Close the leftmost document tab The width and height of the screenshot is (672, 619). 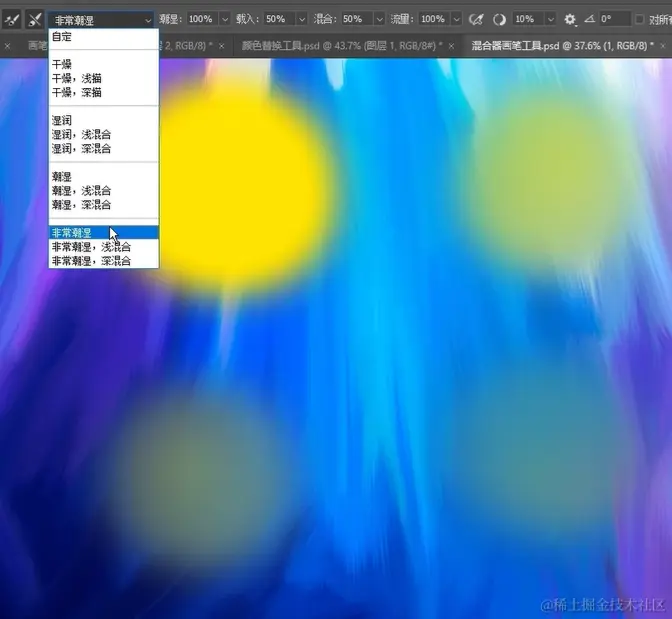pyautogui.click(x=7, y=46)
